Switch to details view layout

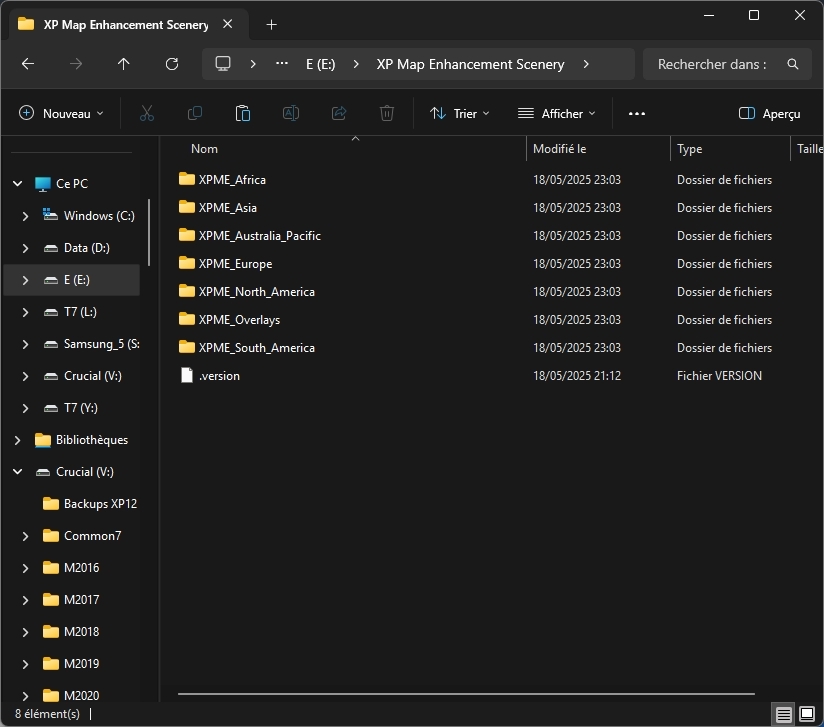[784, 714]
